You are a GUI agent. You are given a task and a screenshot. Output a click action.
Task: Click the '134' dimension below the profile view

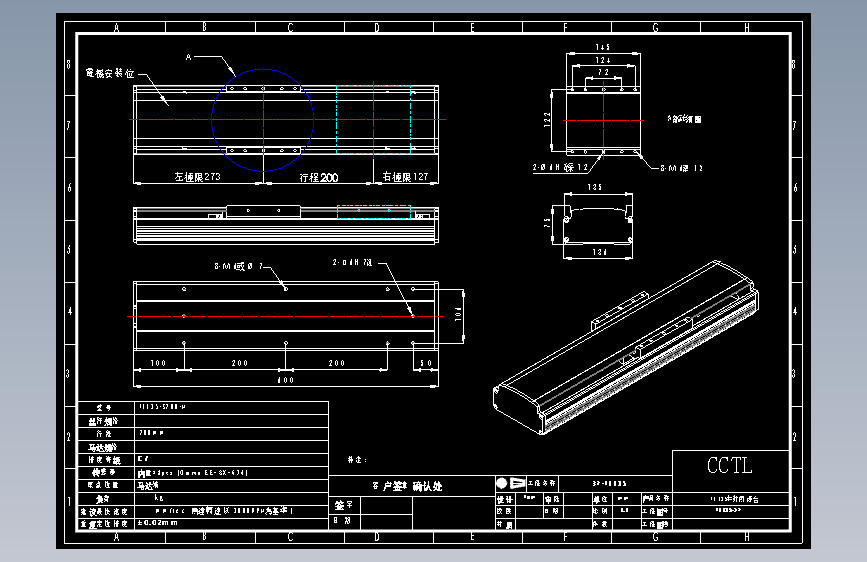[x=599, y=252]
